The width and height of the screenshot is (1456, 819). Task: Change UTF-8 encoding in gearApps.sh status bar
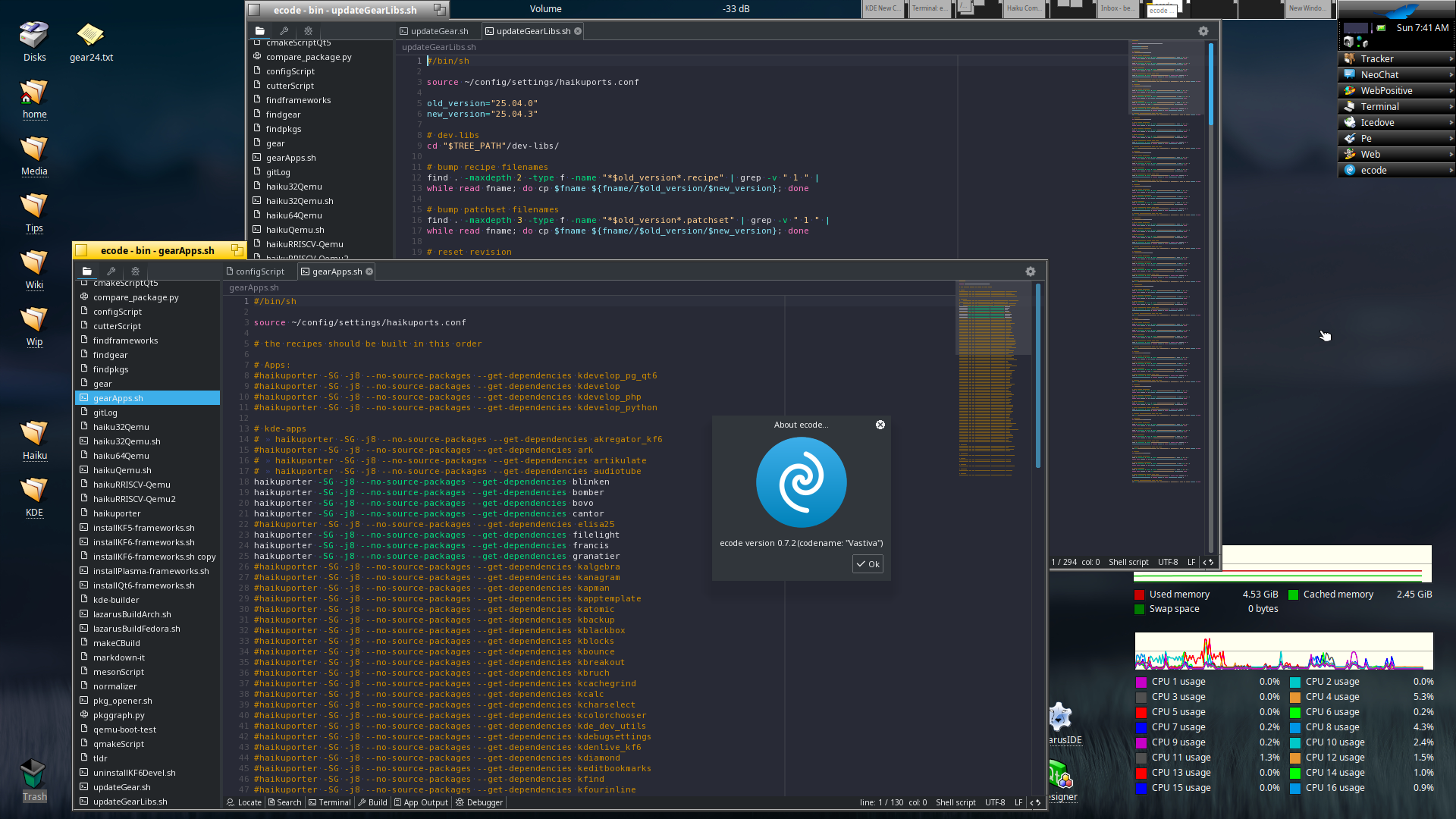click(995, 802)
